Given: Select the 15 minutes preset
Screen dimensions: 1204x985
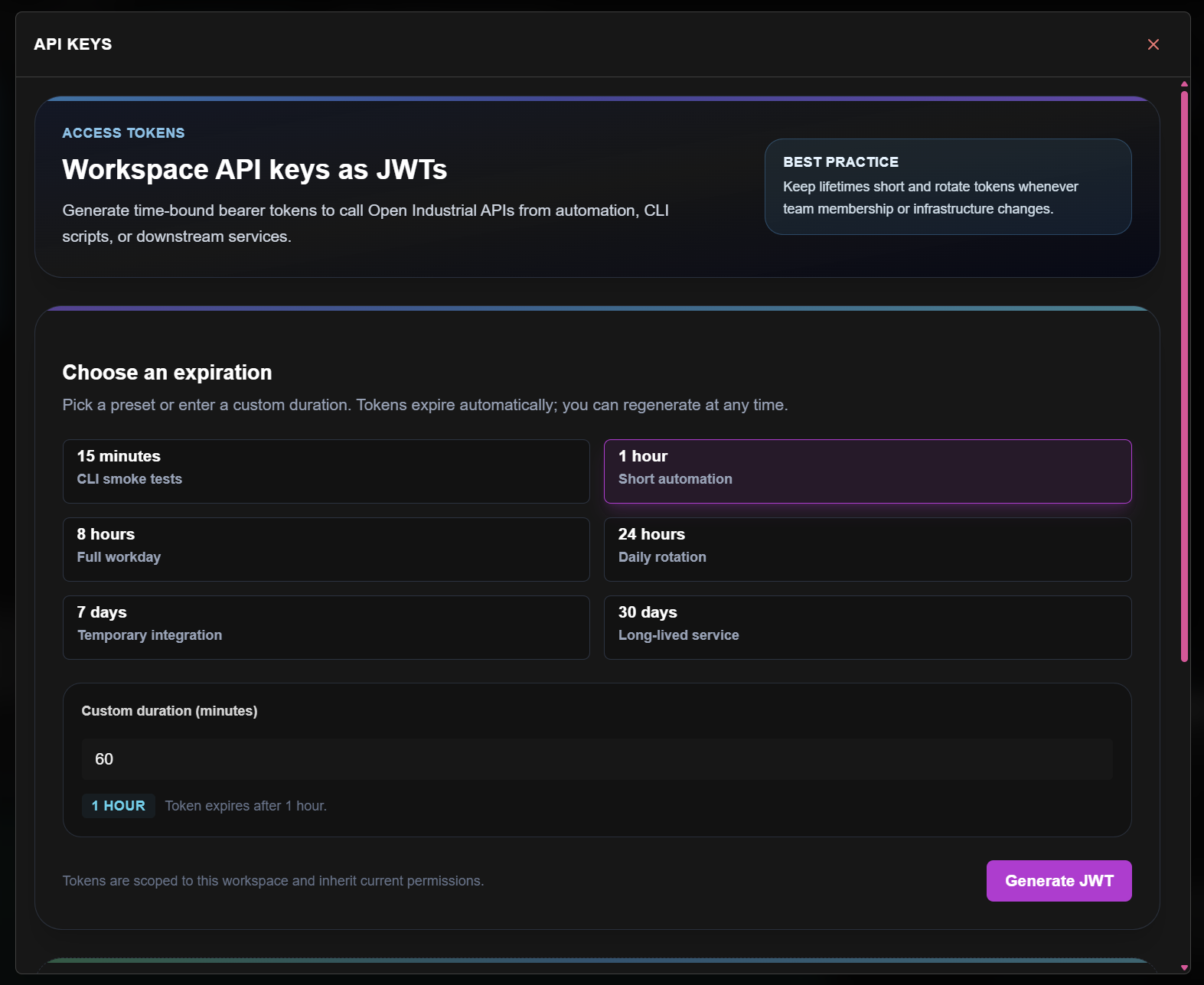Looking at the screenshot, I should coord(326,471).
